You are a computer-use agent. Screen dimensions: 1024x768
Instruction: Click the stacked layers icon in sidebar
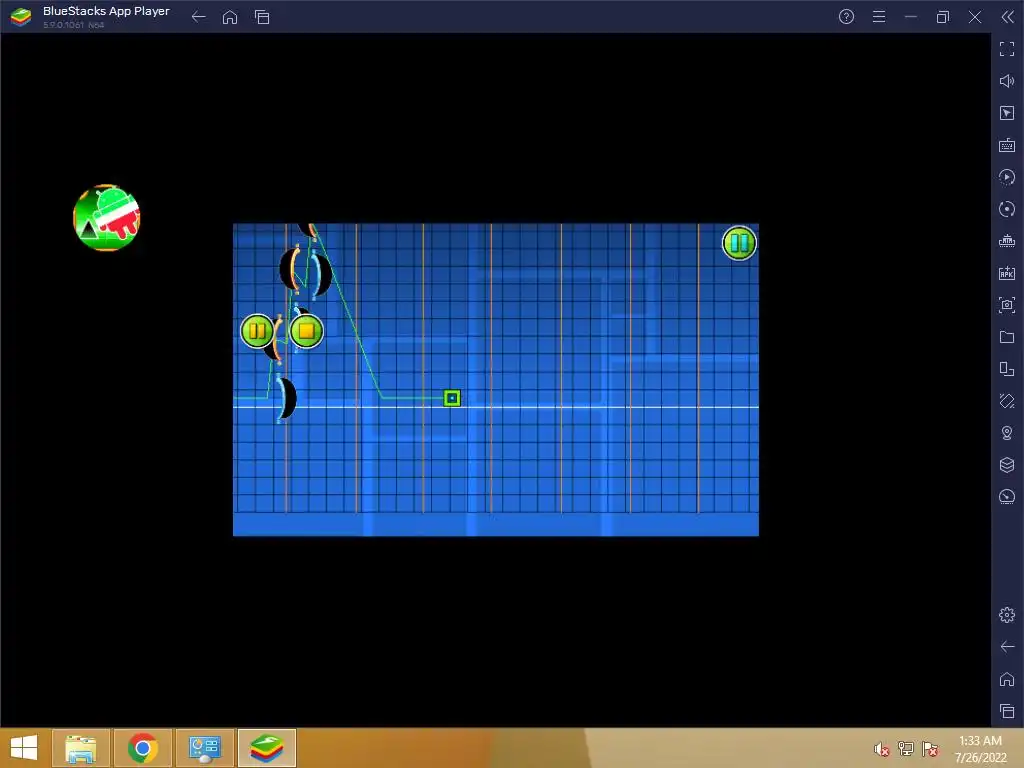tap(1007, 464)
